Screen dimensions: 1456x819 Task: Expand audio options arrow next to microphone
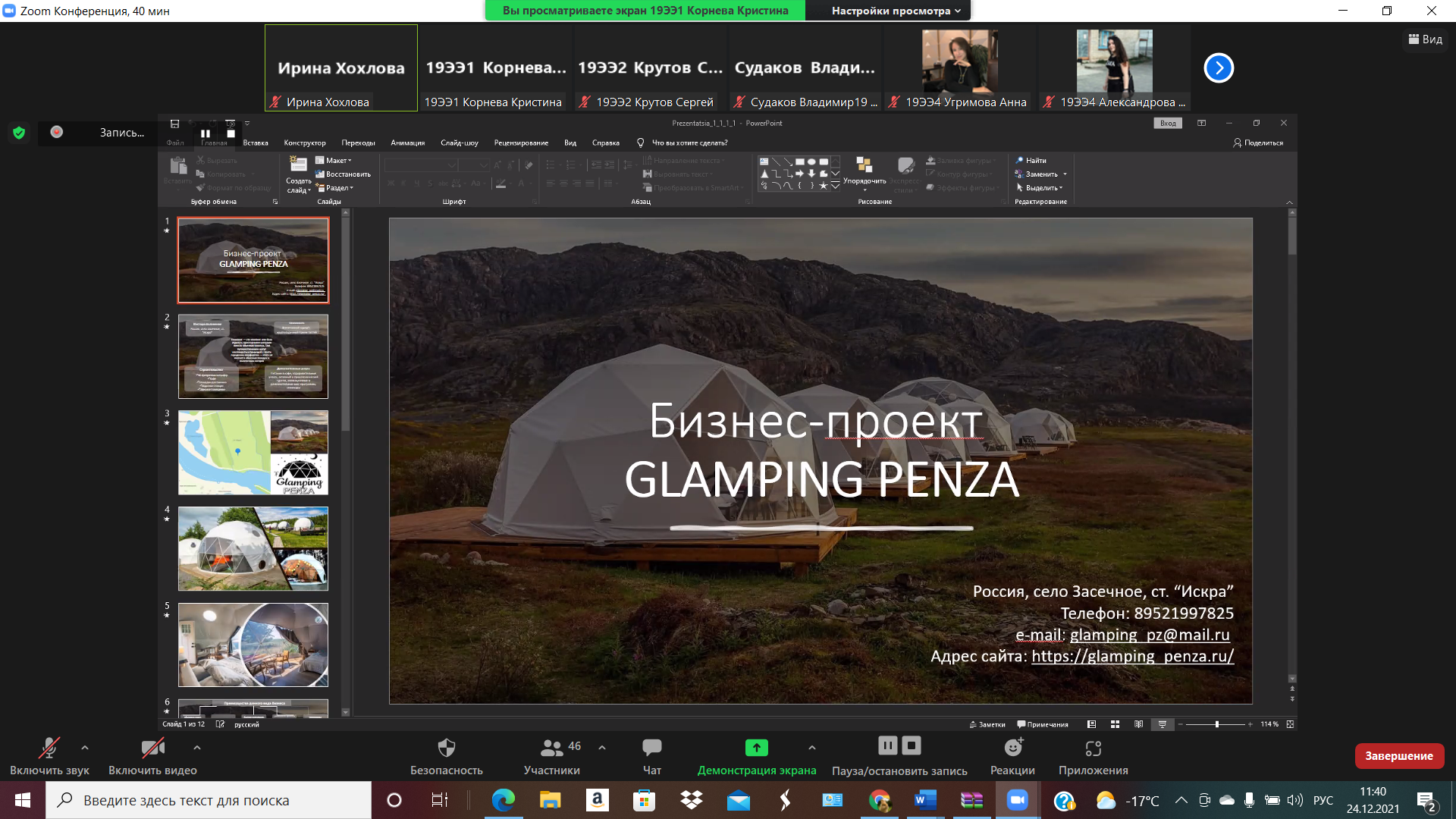(85, 748)
